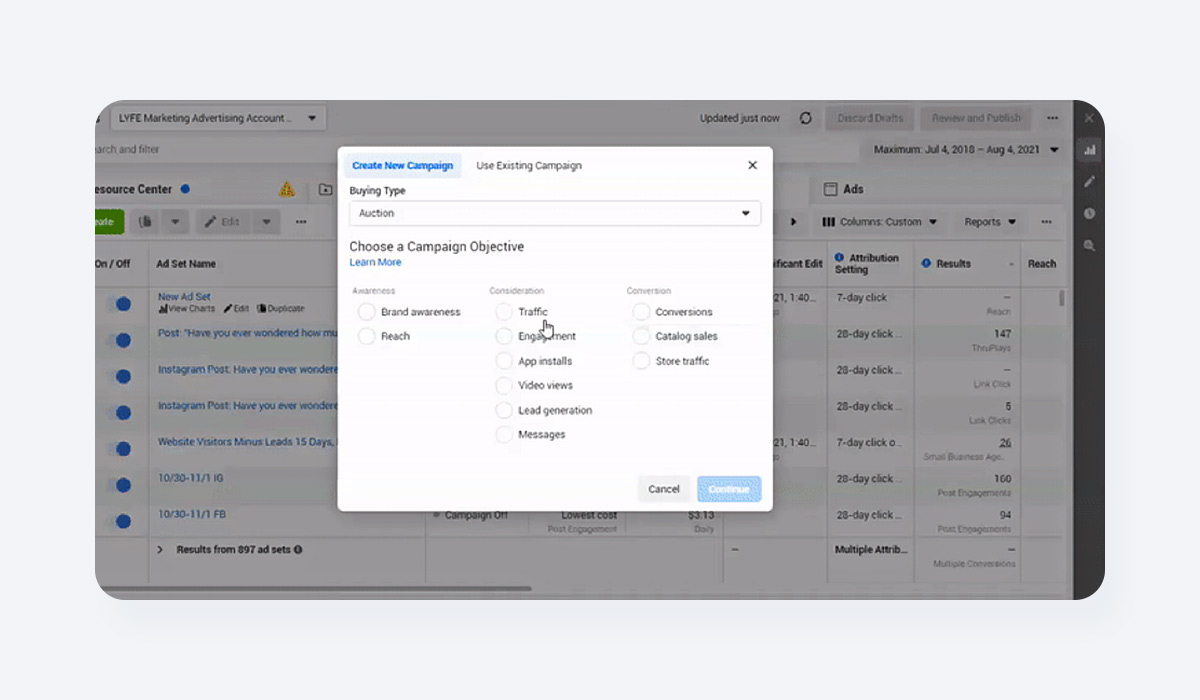This screenshot has width=1200, height=700.
Task: Open the charts icon in right sidebar
Action: tap(1089, 150)
